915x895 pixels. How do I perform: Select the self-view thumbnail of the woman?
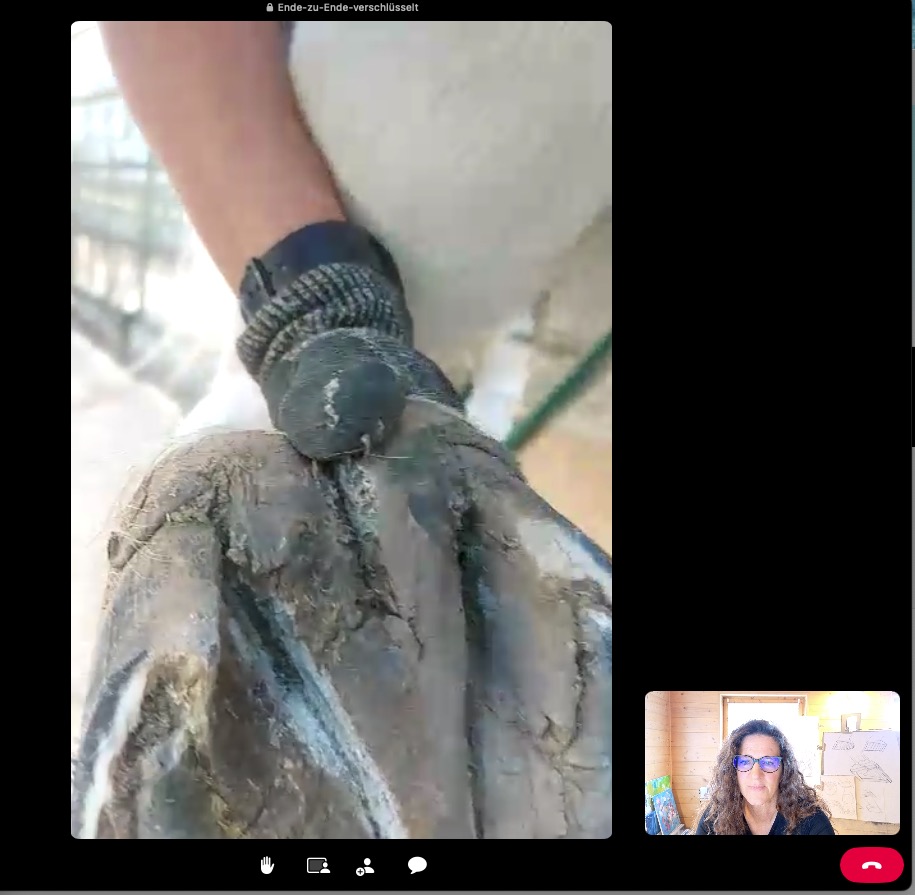click(772, 763)
